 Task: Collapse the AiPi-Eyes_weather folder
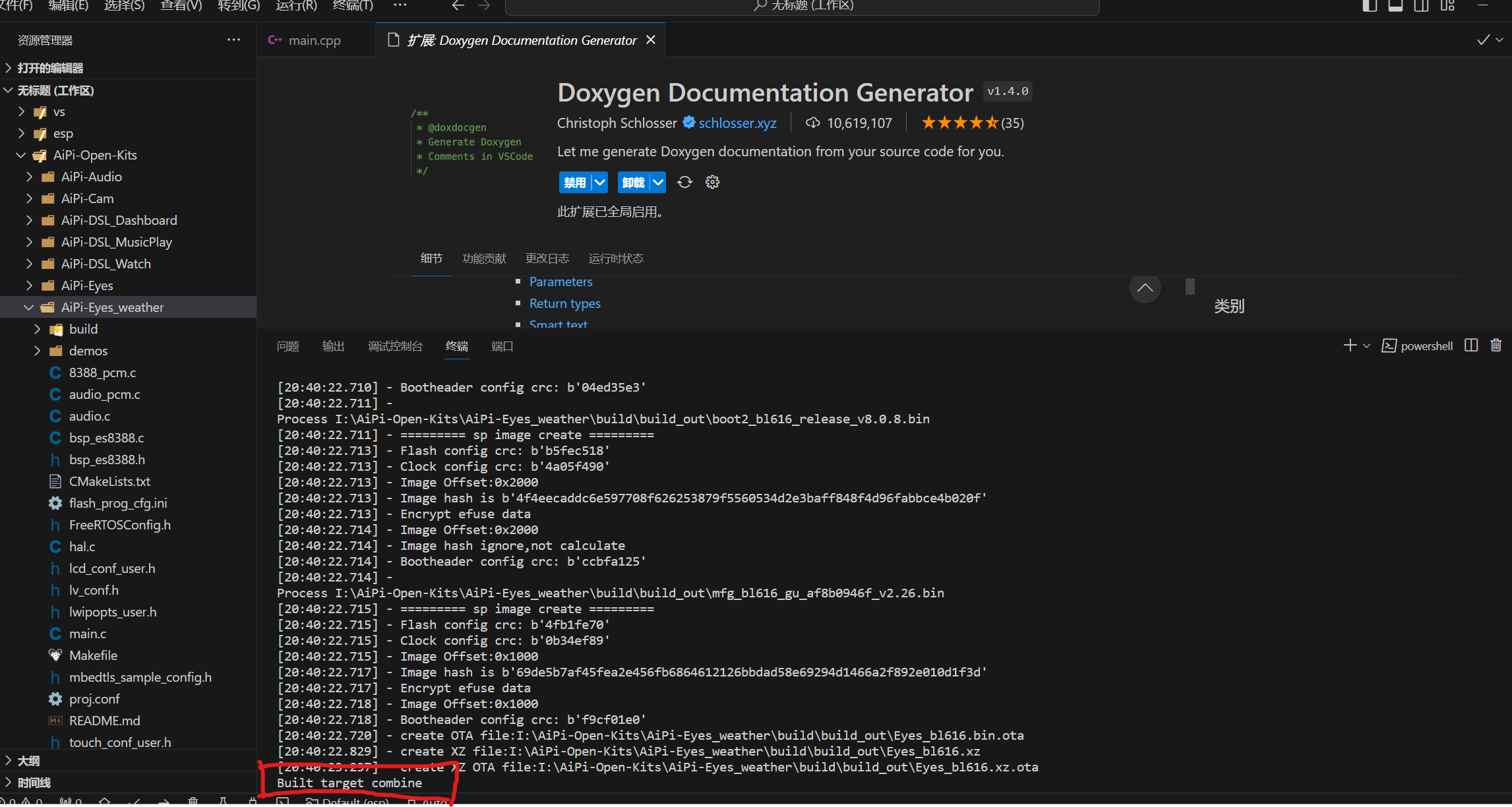click(128, 307)
